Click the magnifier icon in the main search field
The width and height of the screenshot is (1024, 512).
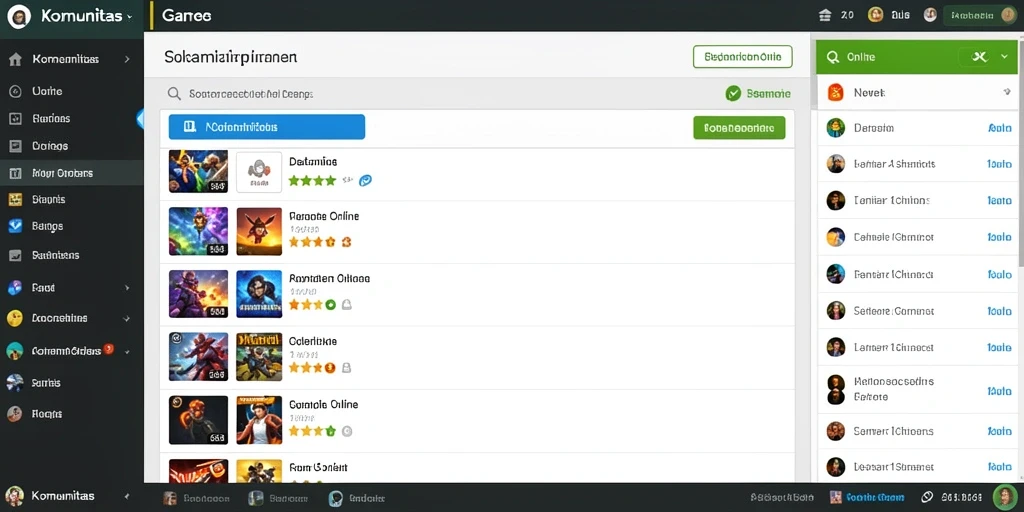point(174,94)
